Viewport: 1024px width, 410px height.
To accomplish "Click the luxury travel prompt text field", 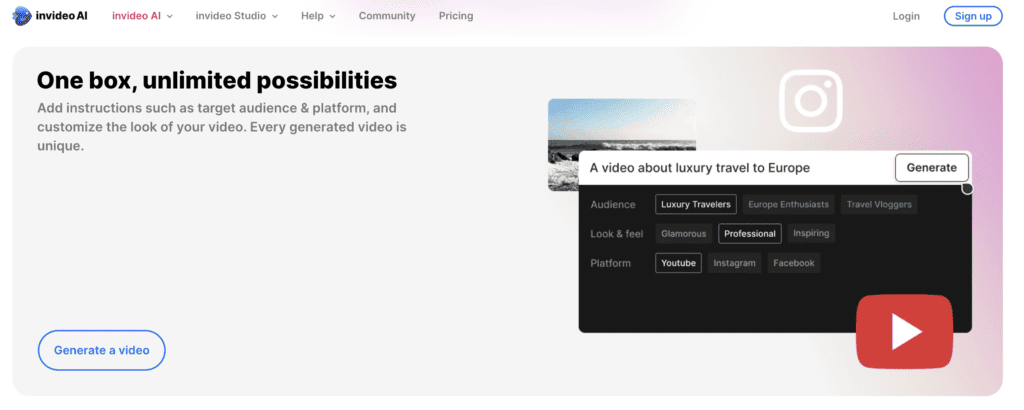I will (737, 168).
